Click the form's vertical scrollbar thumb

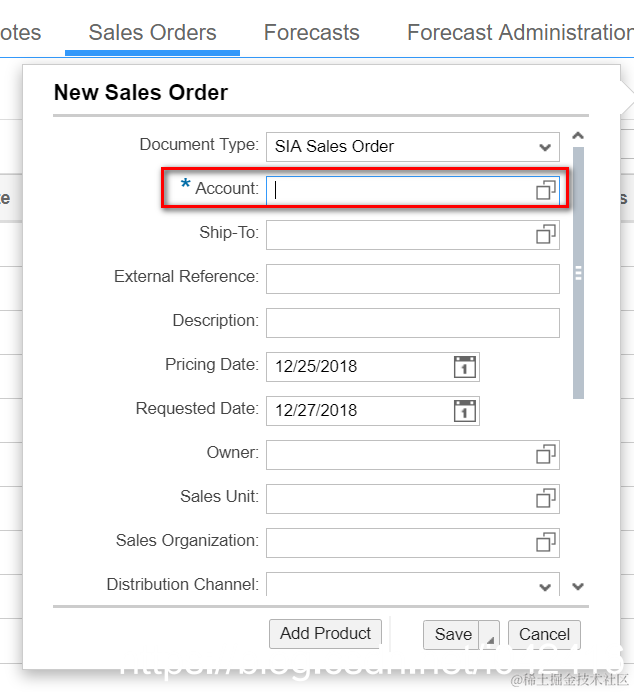[578, 273]
